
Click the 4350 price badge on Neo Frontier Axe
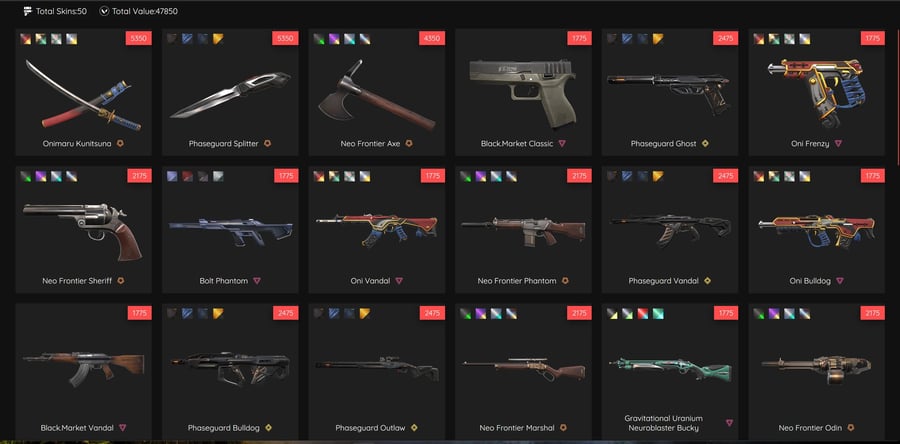click(x=432, y=38)
